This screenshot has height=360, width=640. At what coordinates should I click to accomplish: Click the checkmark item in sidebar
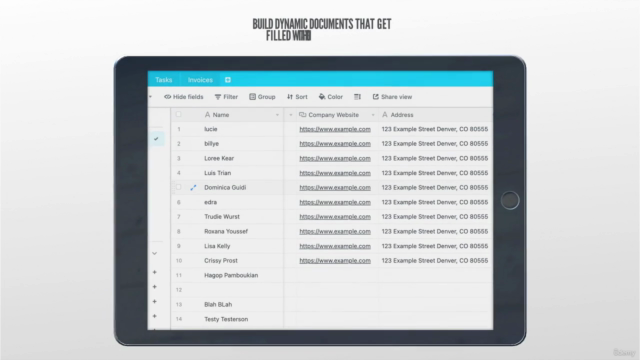(156, 139)
